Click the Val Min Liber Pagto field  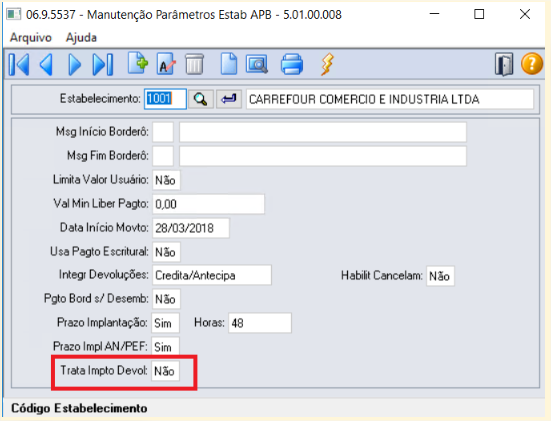pos(208,204)
